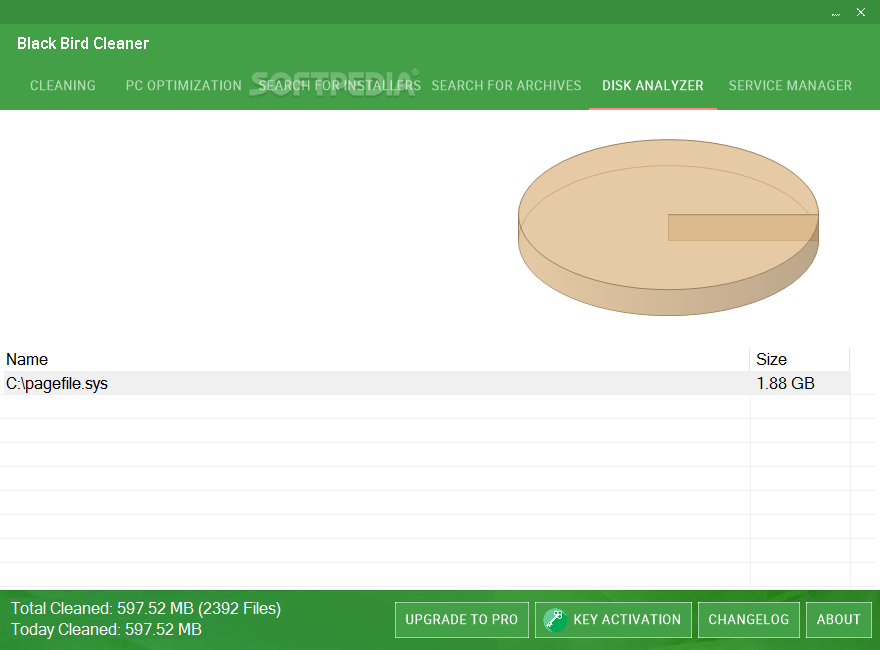This screenshot has height=650, width=880.
Task: Switch to the PC Optimization tab
Action: (184, 85)
